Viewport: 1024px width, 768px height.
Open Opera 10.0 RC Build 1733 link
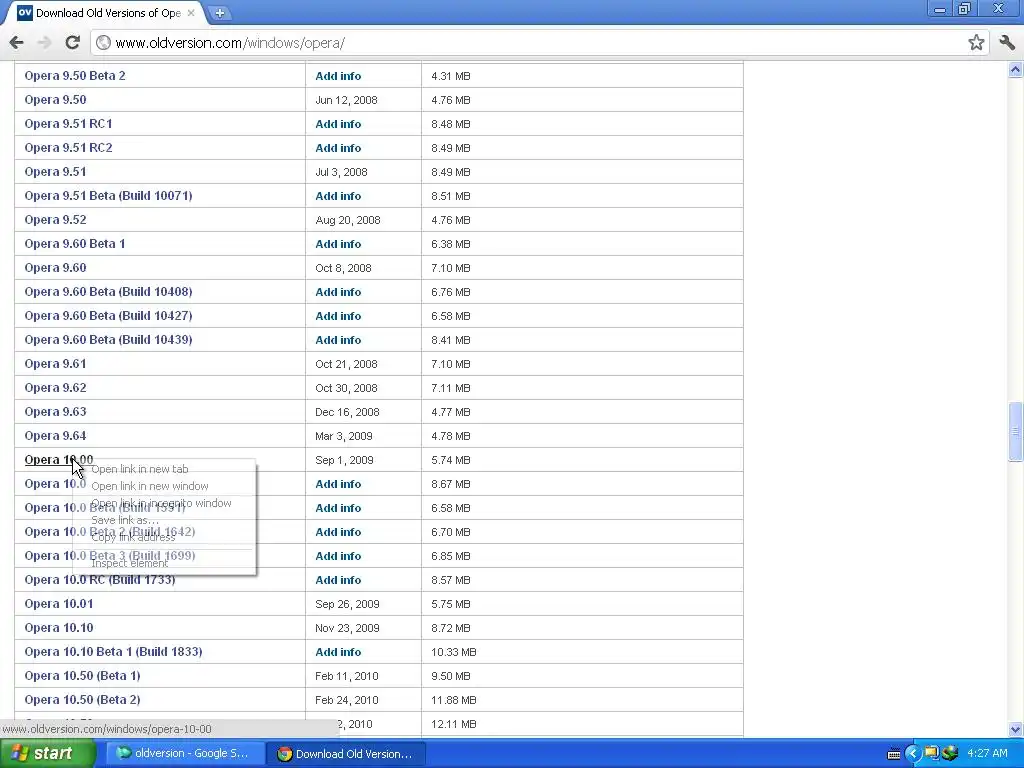click(100, 580)
